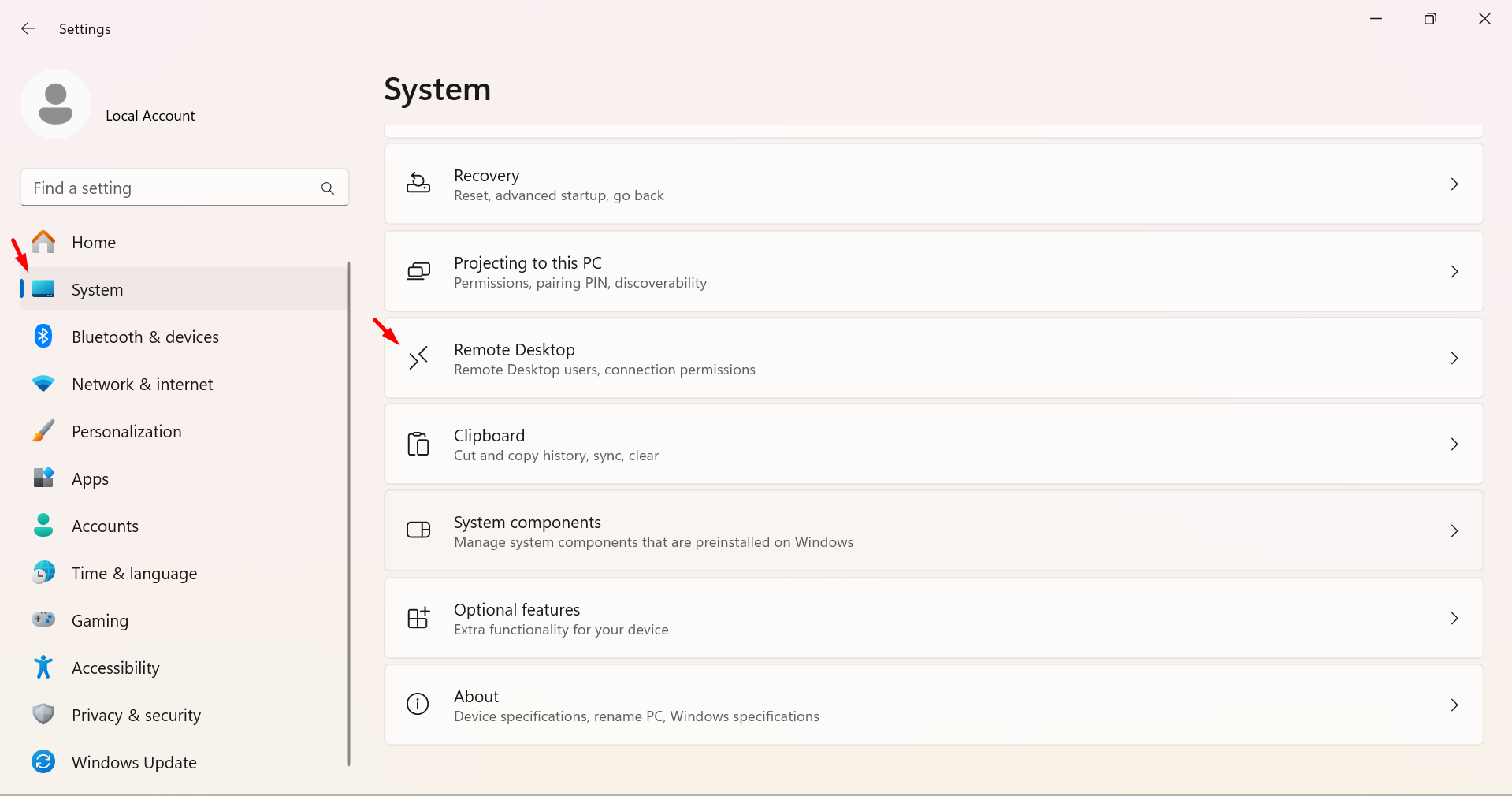Click the Bluetooth icon in sidebar
The image size is (1512, 796).
pyautogui.click(x=43, y=337)
